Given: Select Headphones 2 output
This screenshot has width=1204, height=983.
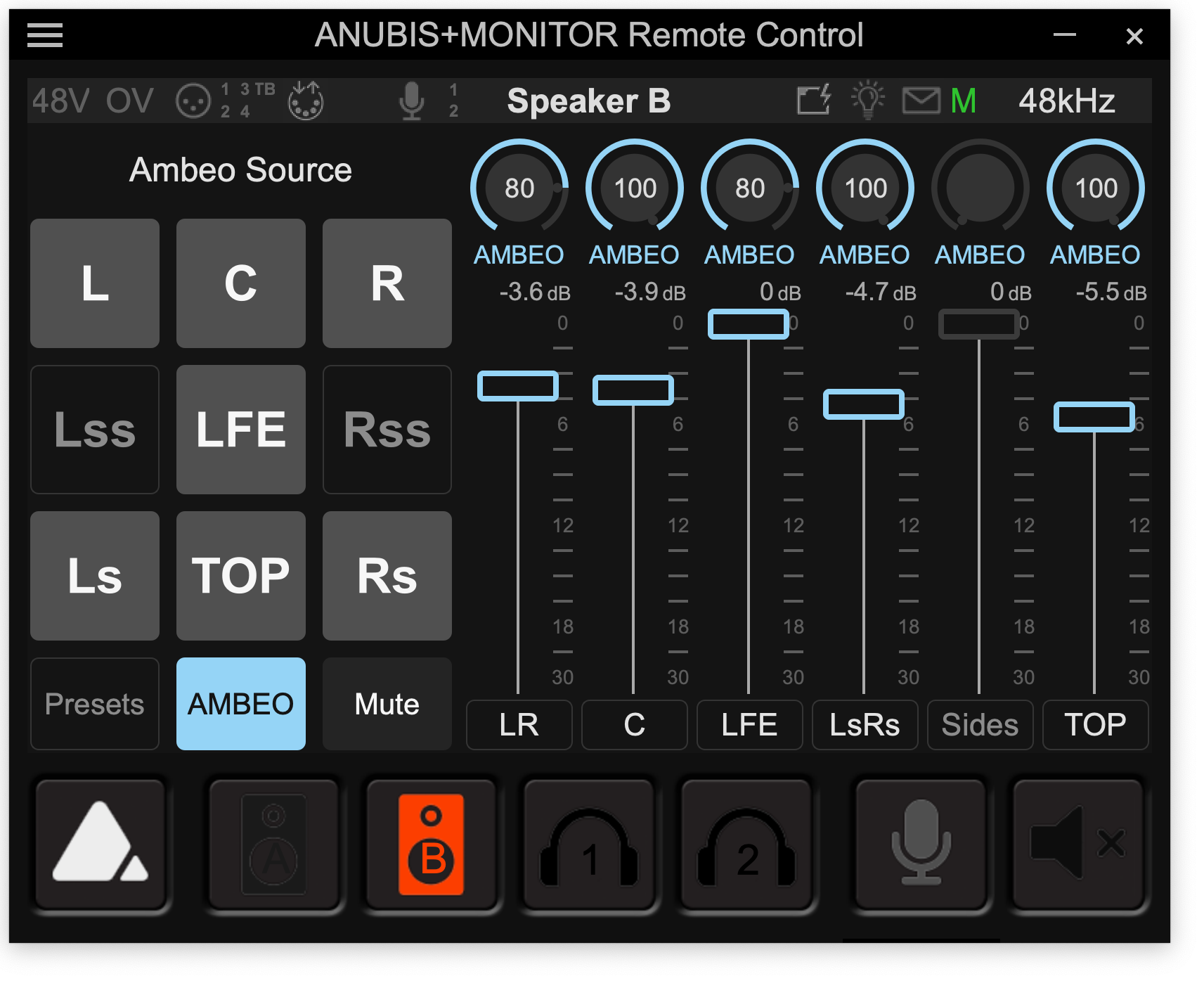Looking at the screenshot, I should pos(746,844).
